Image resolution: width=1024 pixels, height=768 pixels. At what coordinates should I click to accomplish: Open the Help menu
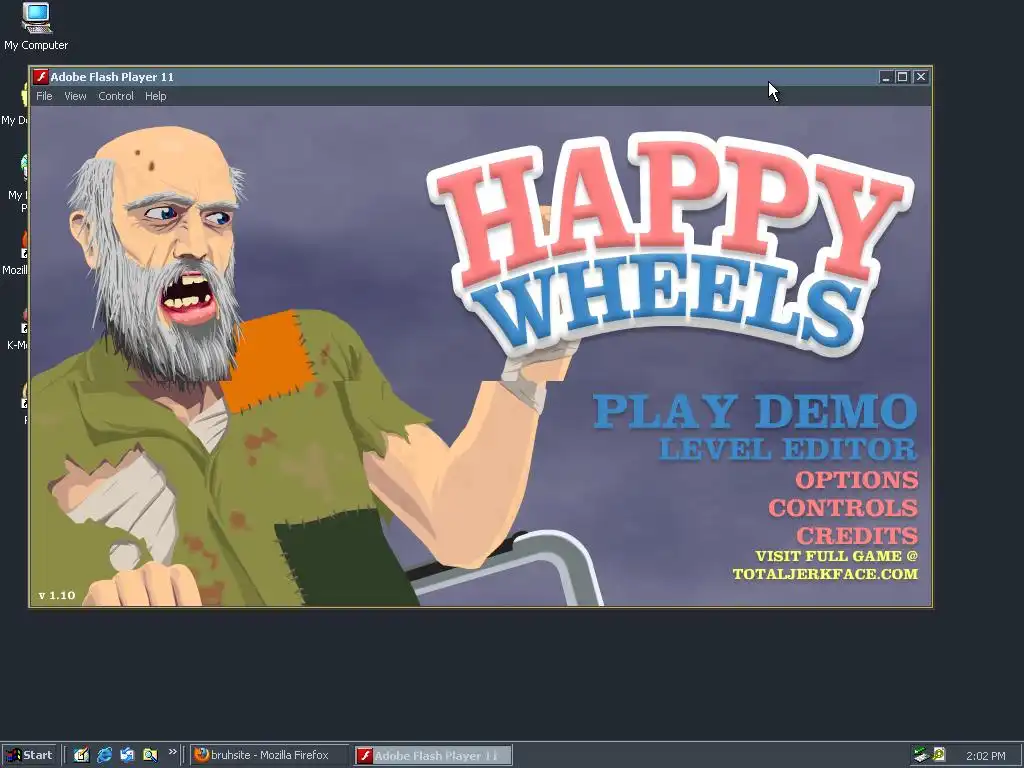(x=155, y=96)
